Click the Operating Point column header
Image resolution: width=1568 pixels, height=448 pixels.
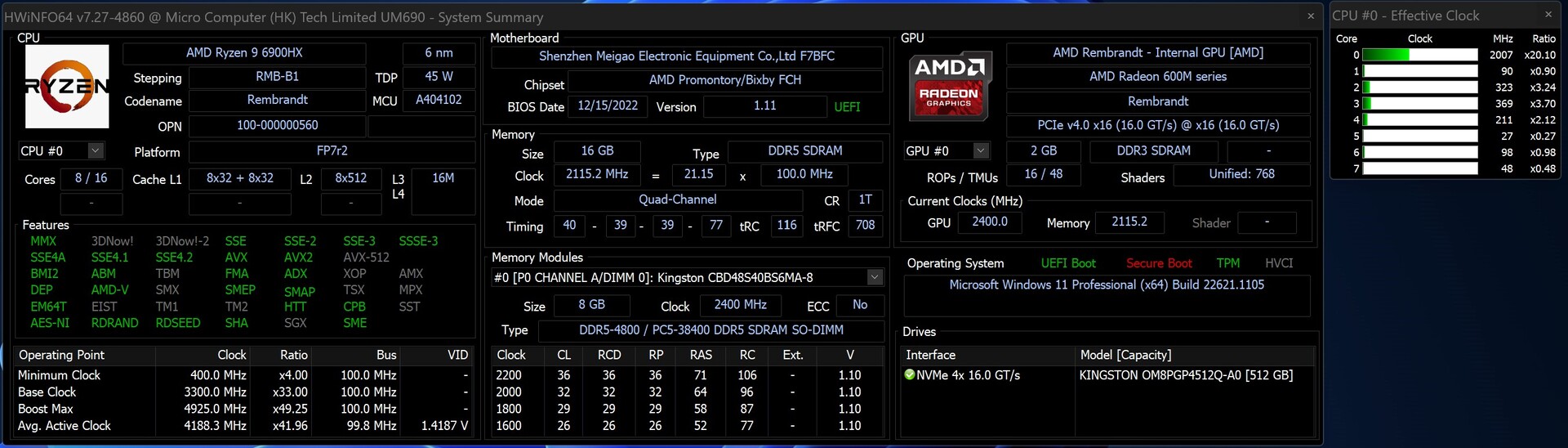click(62, 355)
